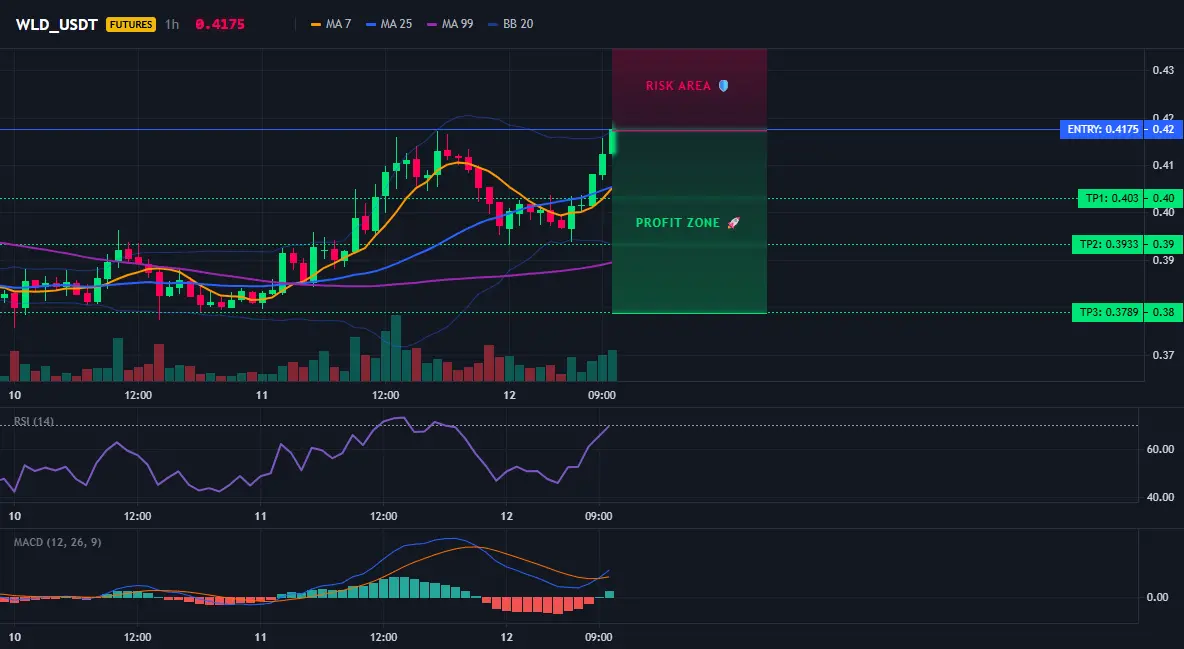Viewport: 1184px width, 649px height.
Task: Click the 60.00 RSI axis value
Action: (x=1161, y=449)
